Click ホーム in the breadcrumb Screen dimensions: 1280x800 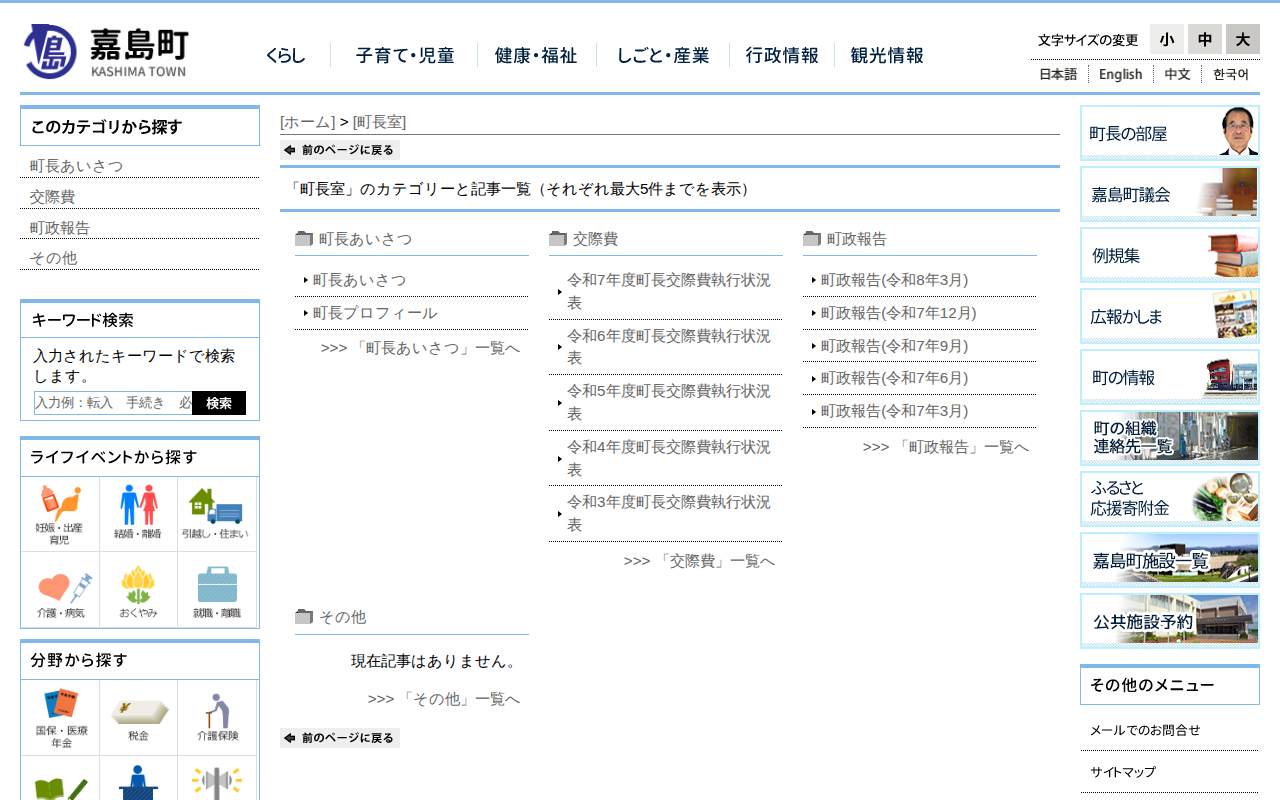click(307, 122)
